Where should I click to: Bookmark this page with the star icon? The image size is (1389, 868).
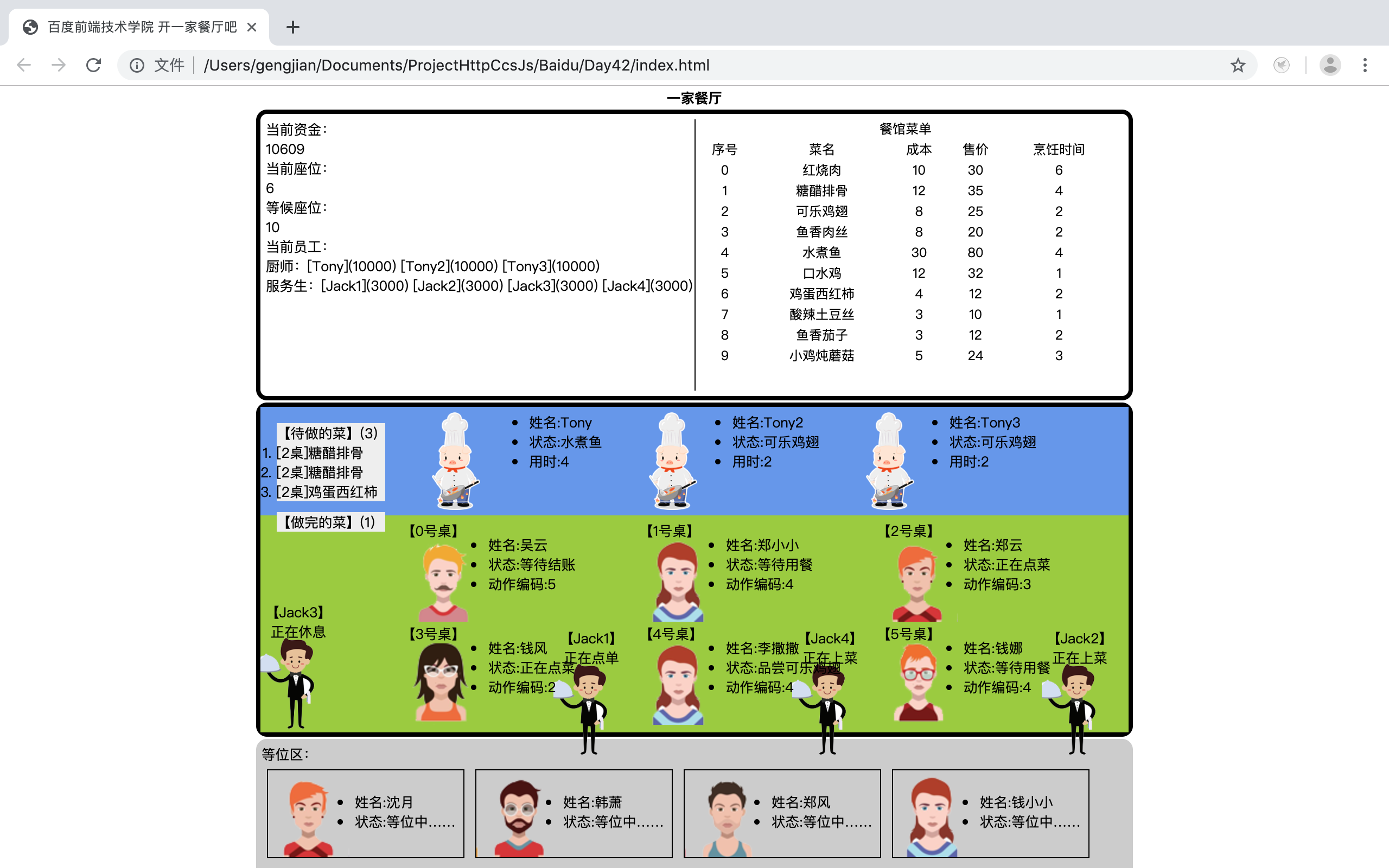pos(1238,65)
